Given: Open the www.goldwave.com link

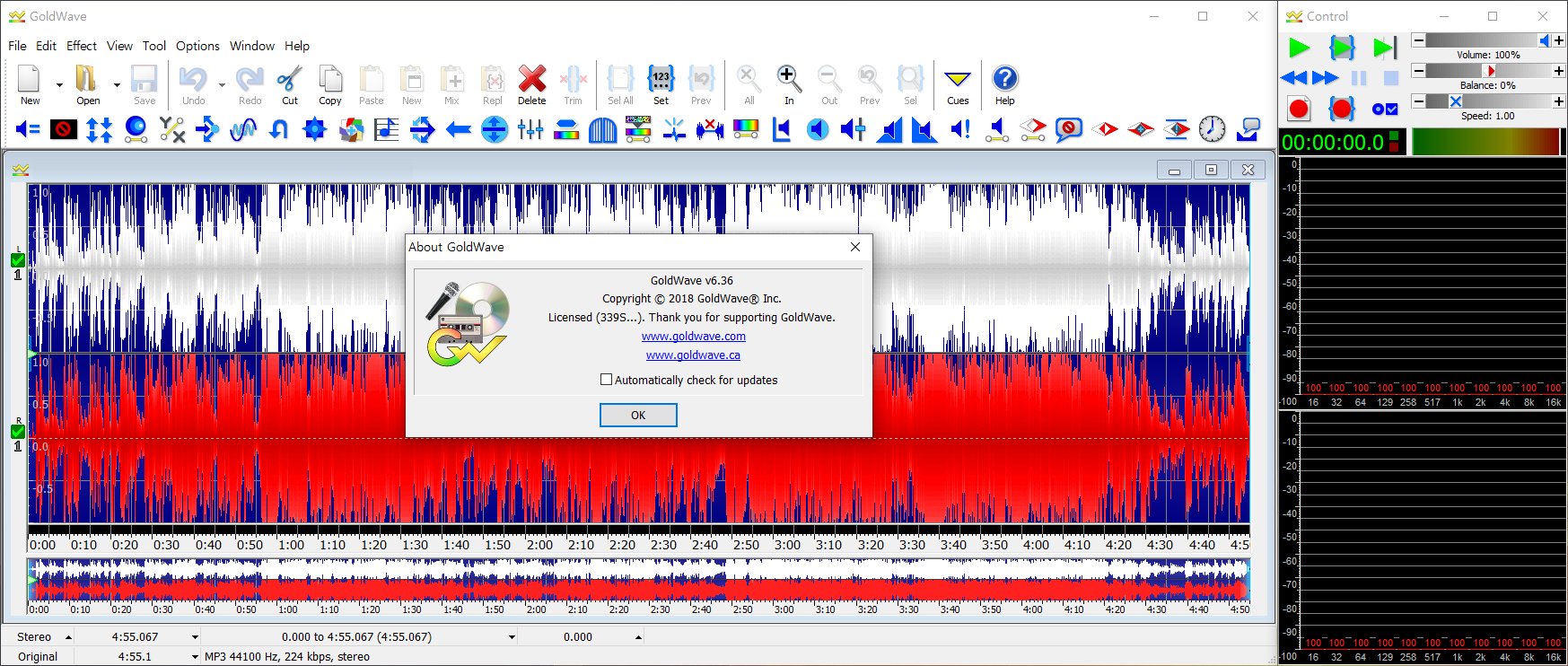Looking at the screenshot, I should coord(694,337).
